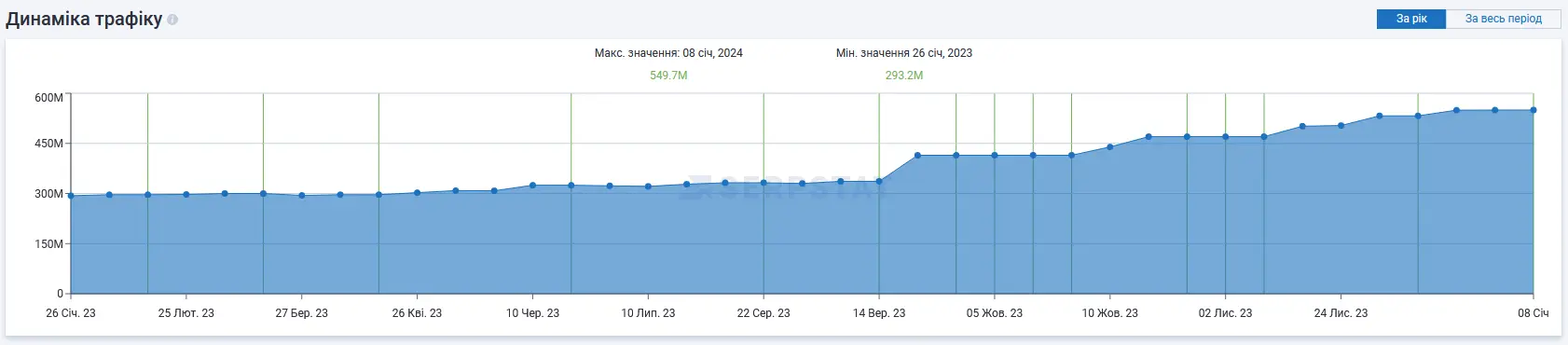The width and height of the screenshot is (1568, 345).
Task: Click the 10 Жов. 23 axis date
Action: (x=1109, y=313)
